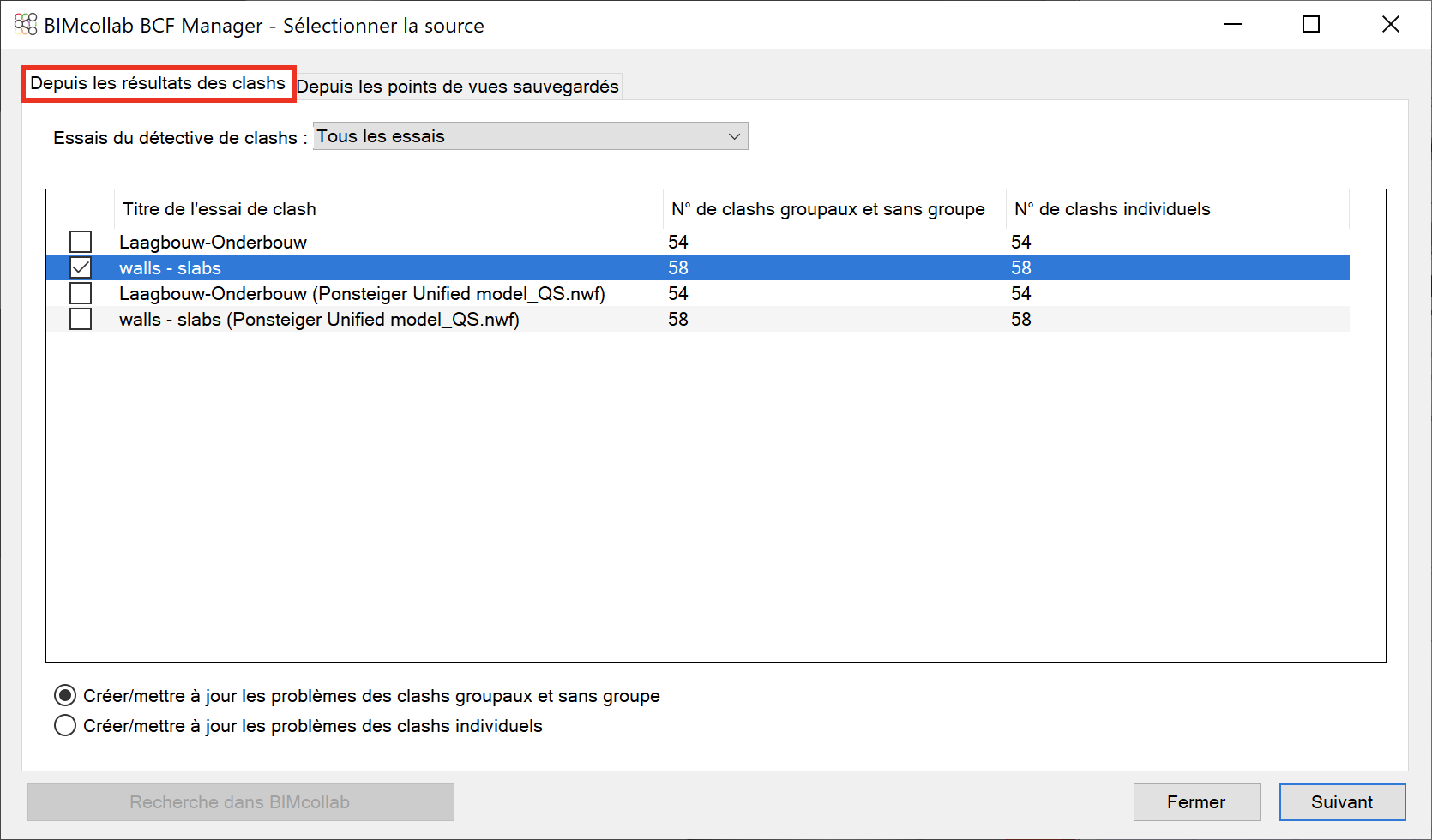Screen dimensions: 1432x840
Task: Select row Laagbouw-Onderbouw (Ponsteiger Unified model_QS.nwf) text
Action: 362,293
